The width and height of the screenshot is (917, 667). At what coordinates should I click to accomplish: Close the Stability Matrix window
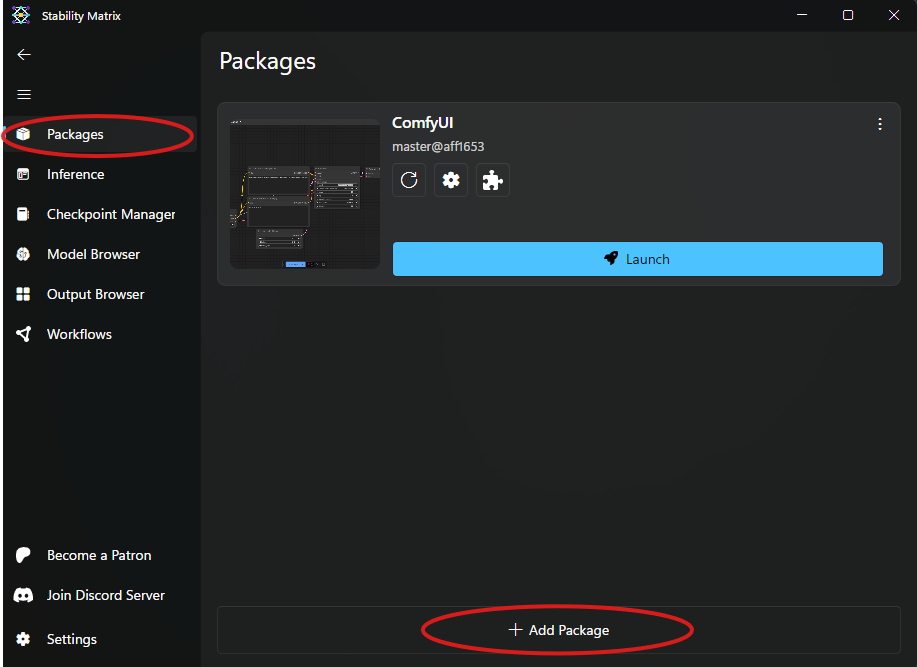click(894, 15)
